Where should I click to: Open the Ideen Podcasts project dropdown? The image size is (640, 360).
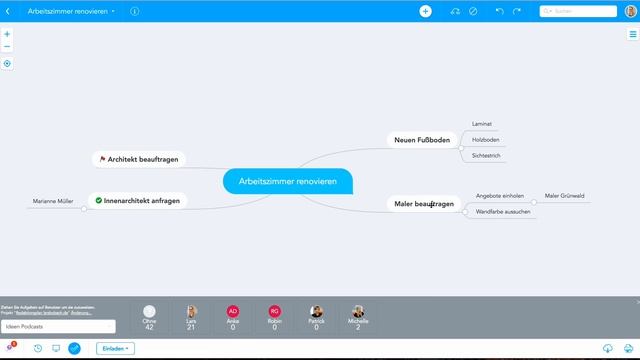(x=58, y=327)
